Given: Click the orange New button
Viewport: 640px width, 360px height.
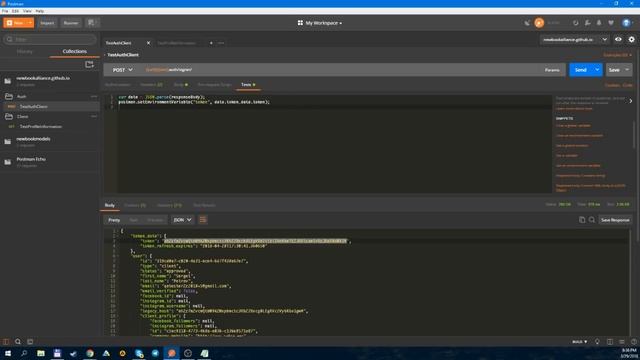Looking at the screenshot, I should 15,23.
